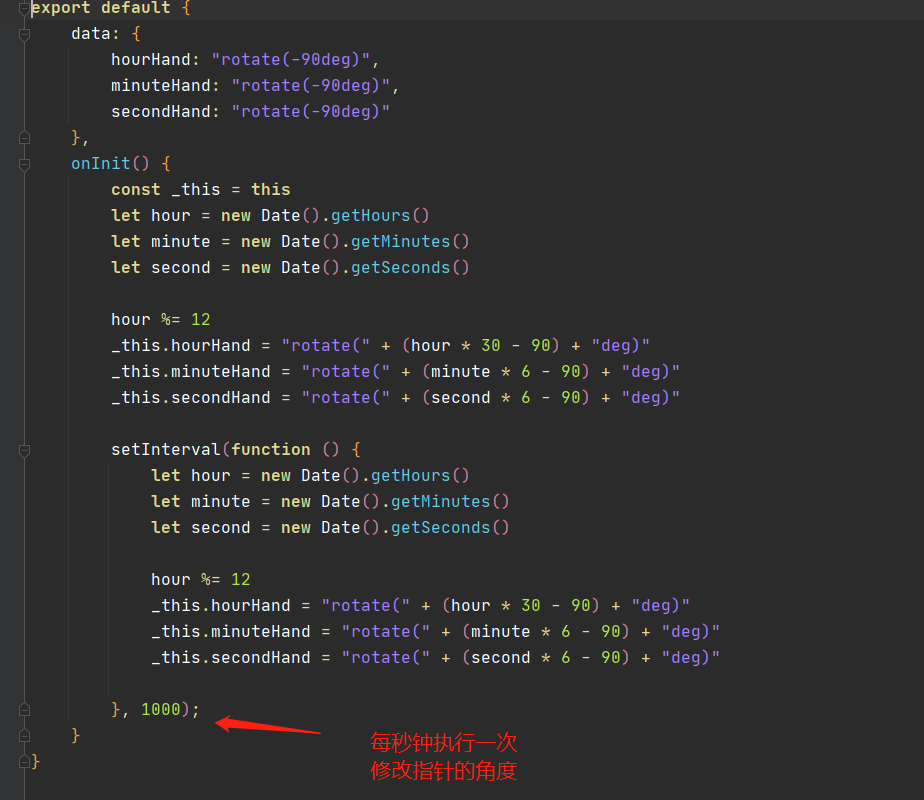Collapse the setInterval callback fold marker
The image size is (924, 800).
click(25, 449)
